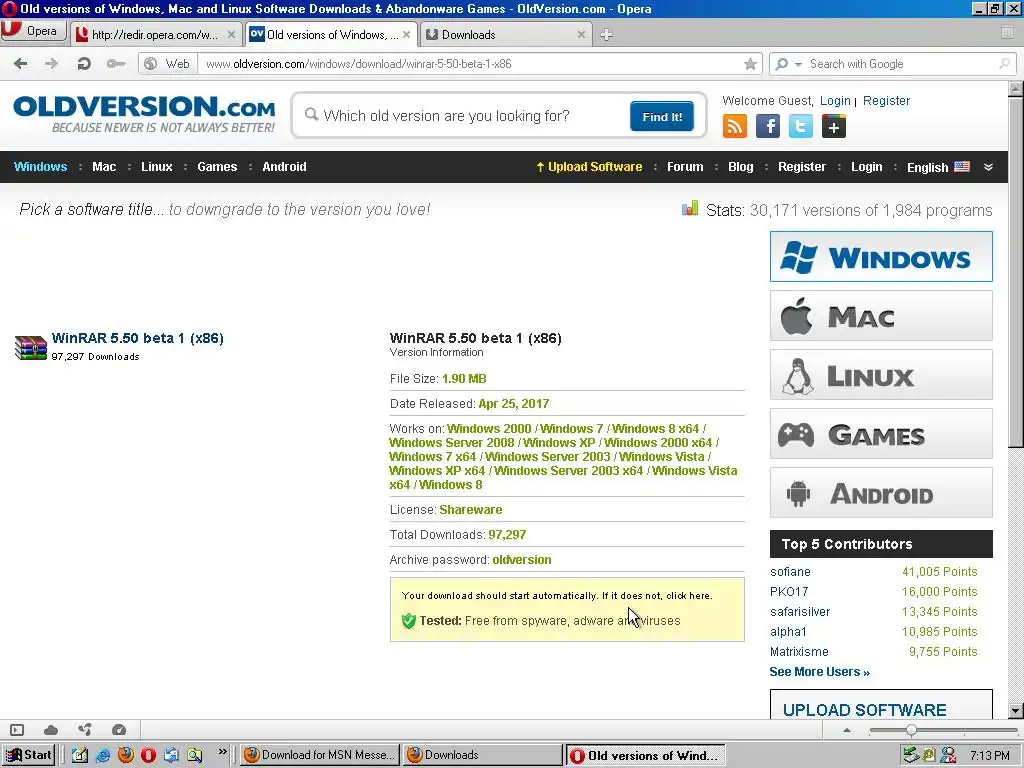Click the large LINUX category banner
The height and width of the screenshot is (768, 1024).
[881, 375]
